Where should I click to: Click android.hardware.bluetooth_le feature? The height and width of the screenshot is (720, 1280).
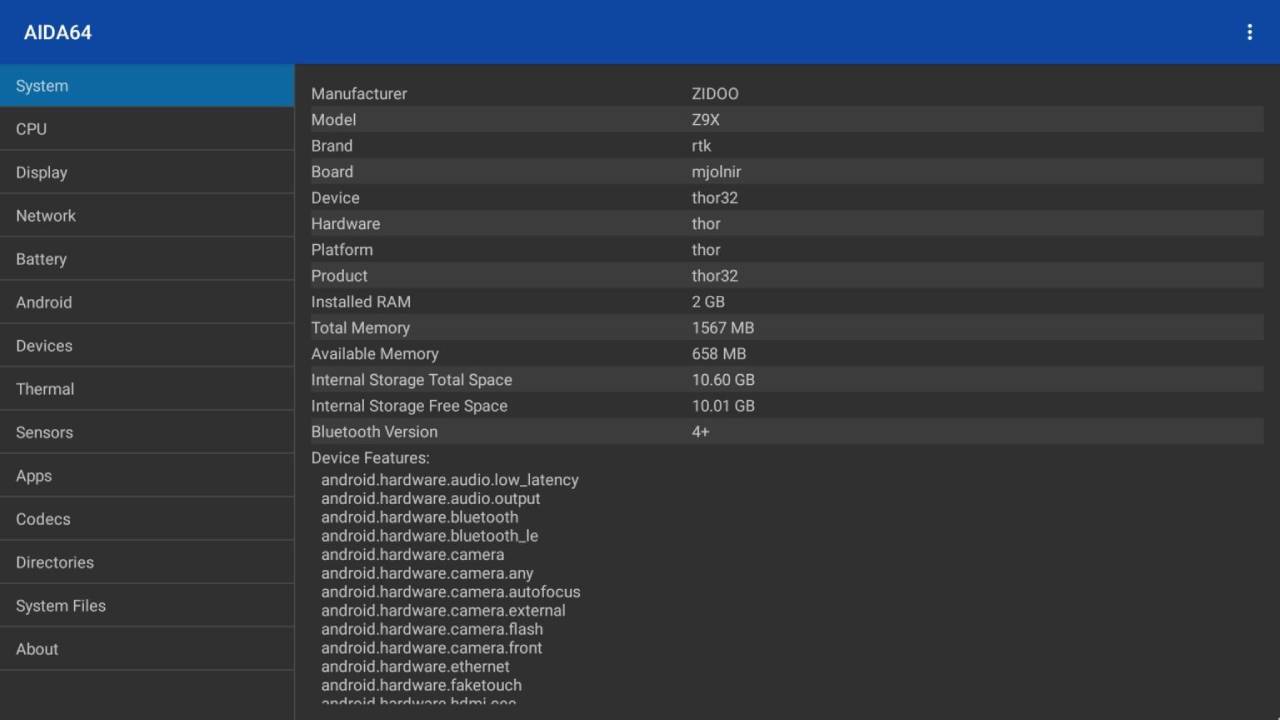(x=429, y=536)
